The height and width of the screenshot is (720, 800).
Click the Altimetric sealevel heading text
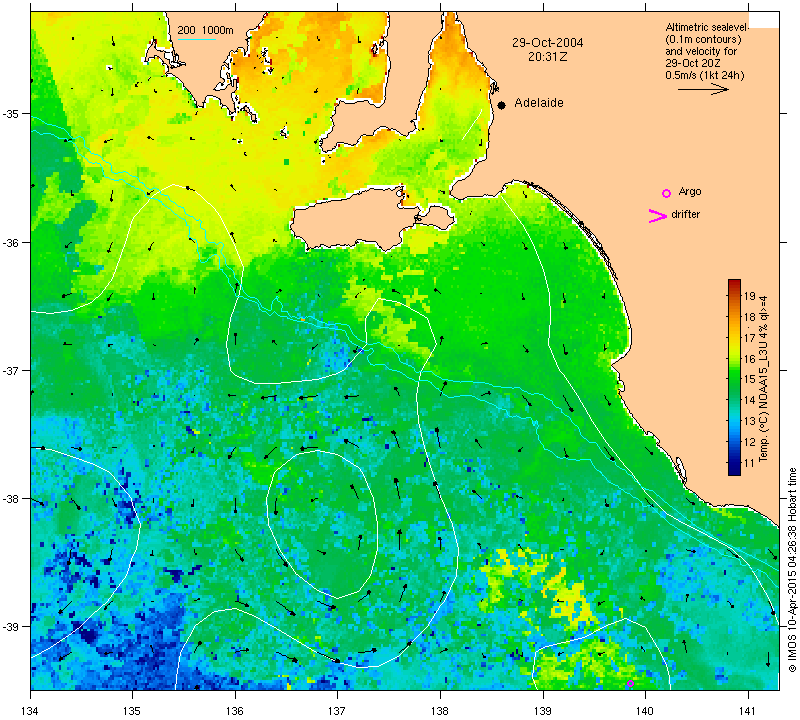707,27
